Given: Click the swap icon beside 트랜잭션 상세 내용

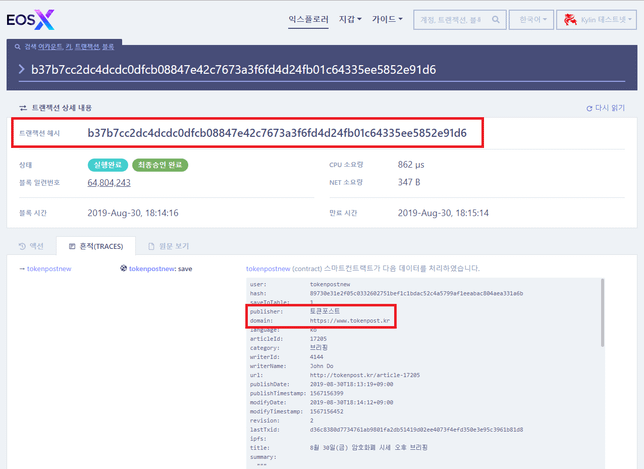Looking at the screenshot, I should click(23, 107).
